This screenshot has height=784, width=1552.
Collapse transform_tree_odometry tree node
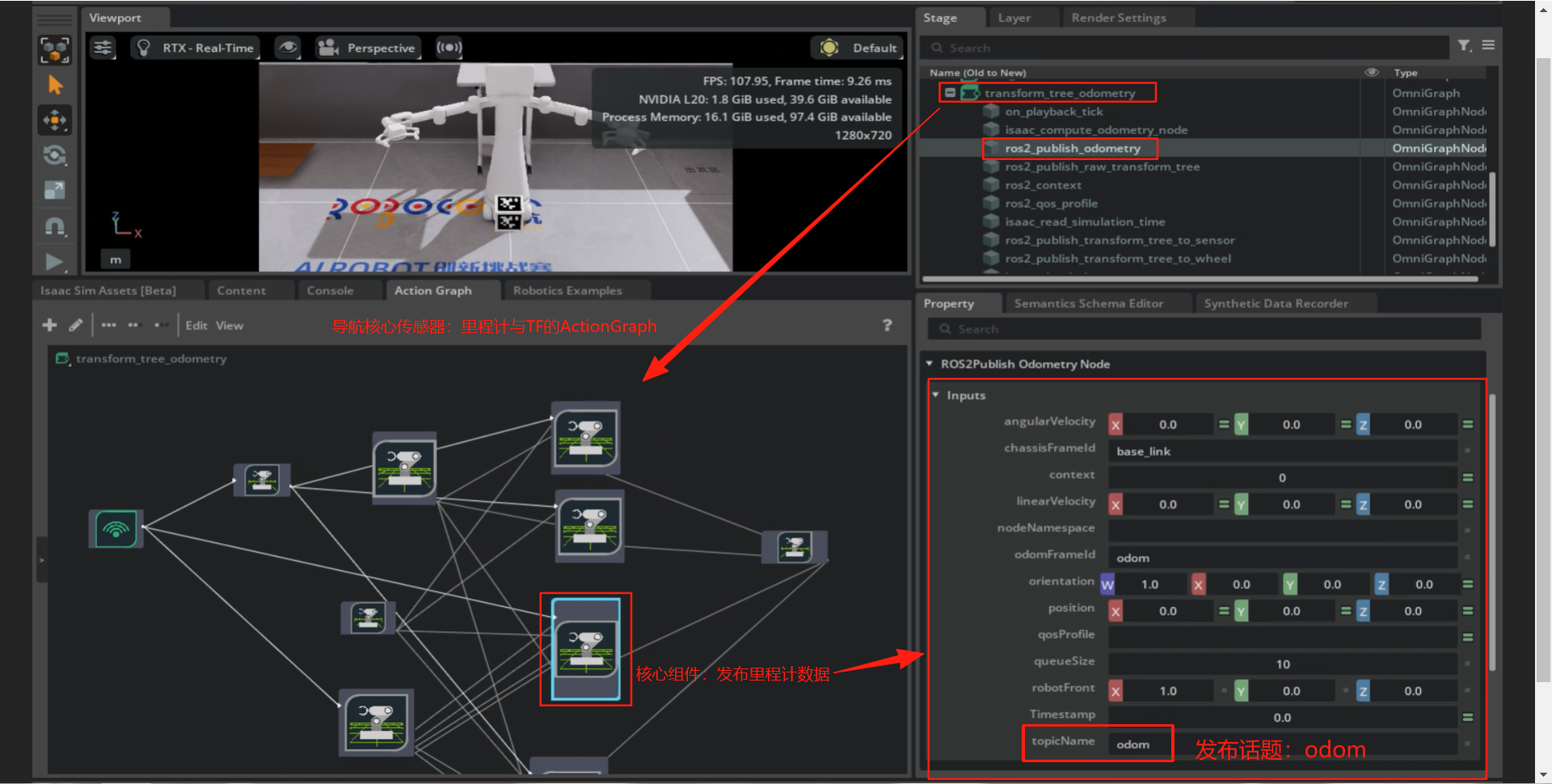[950, 93]
